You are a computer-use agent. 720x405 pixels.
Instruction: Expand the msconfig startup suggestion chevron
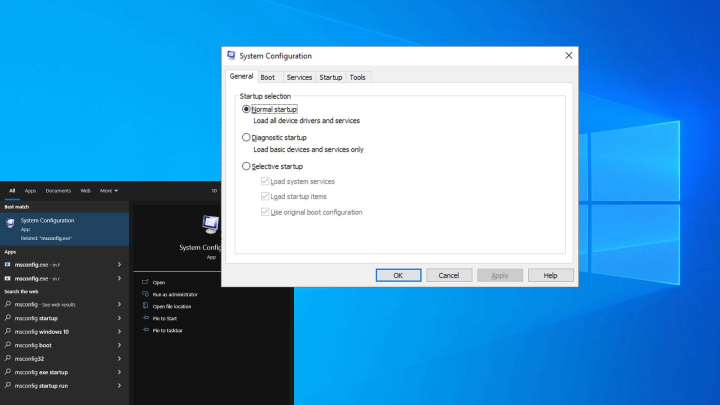coord(119,318)
